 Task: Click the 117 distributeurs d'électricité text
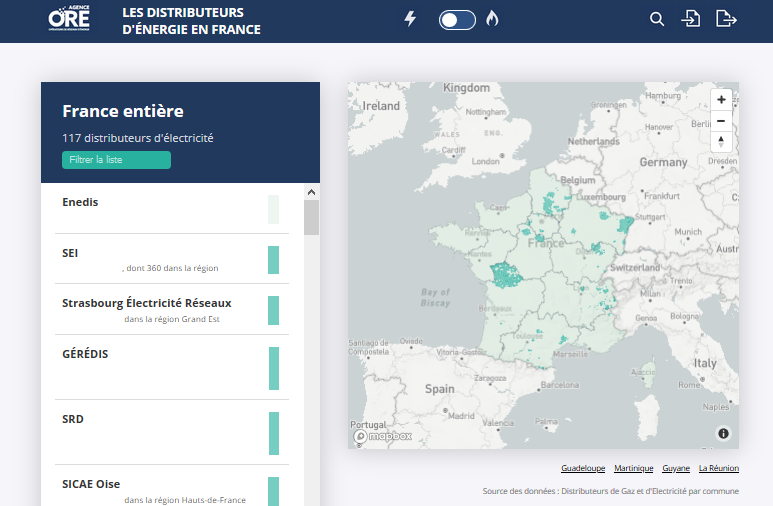[x=138, y=138]
